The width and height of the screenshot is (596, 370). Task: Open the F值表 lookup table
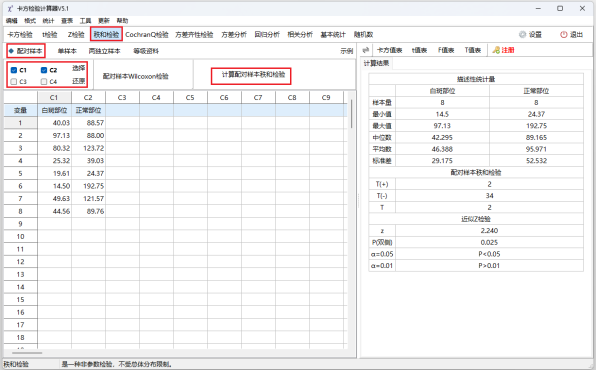click(x=446, y=50)
